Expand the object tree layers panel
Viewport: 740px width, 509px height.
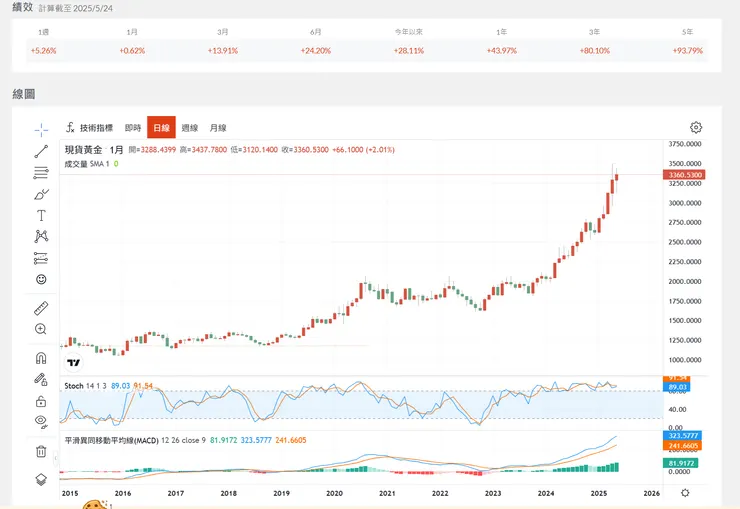pos(41,479)
